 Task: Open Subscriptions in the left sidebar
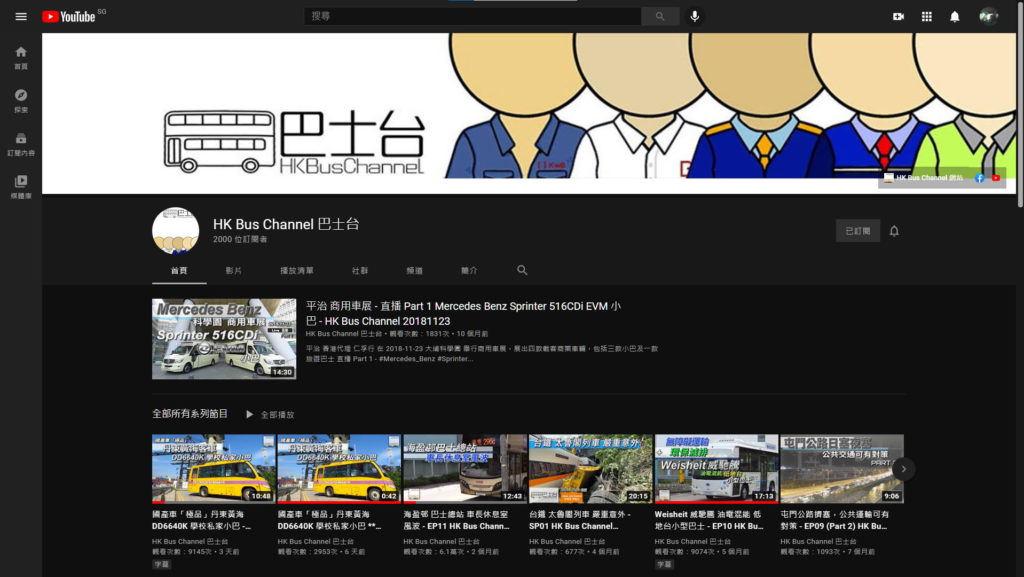21,144
